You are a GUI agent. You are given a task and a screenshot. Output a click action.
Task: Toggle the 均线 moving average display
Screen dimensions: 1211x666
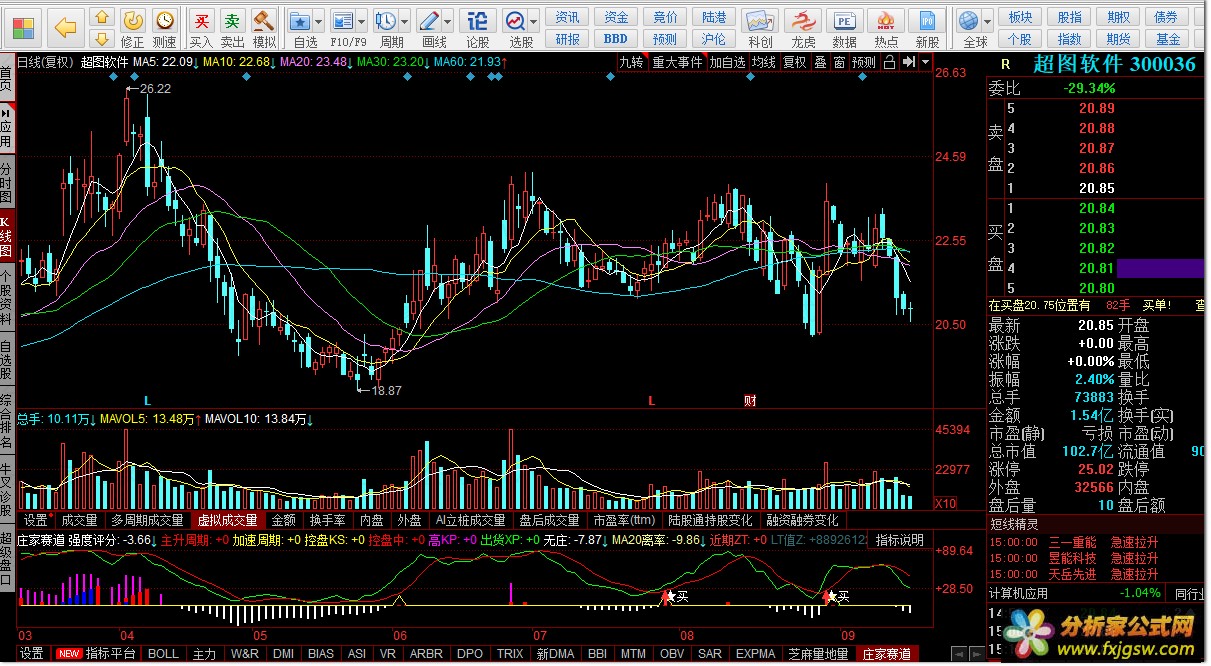765,62
